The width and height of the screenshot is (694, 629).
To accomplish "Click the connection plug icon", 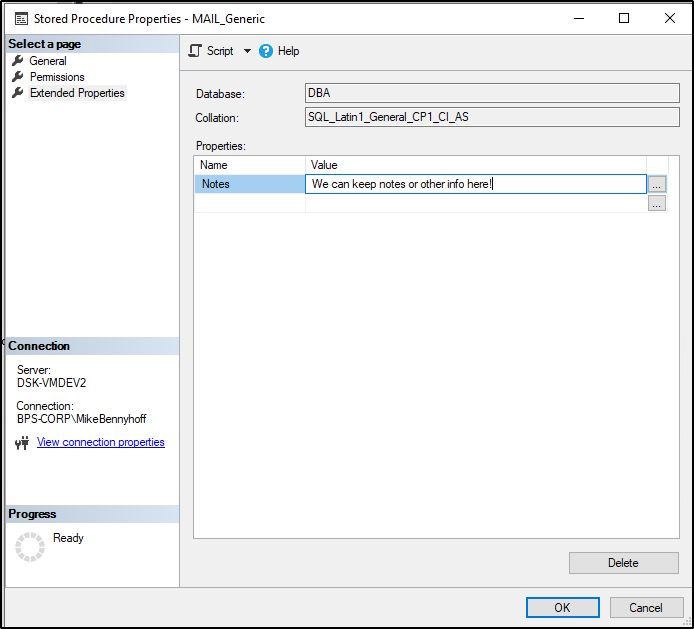I will [22, 443].
